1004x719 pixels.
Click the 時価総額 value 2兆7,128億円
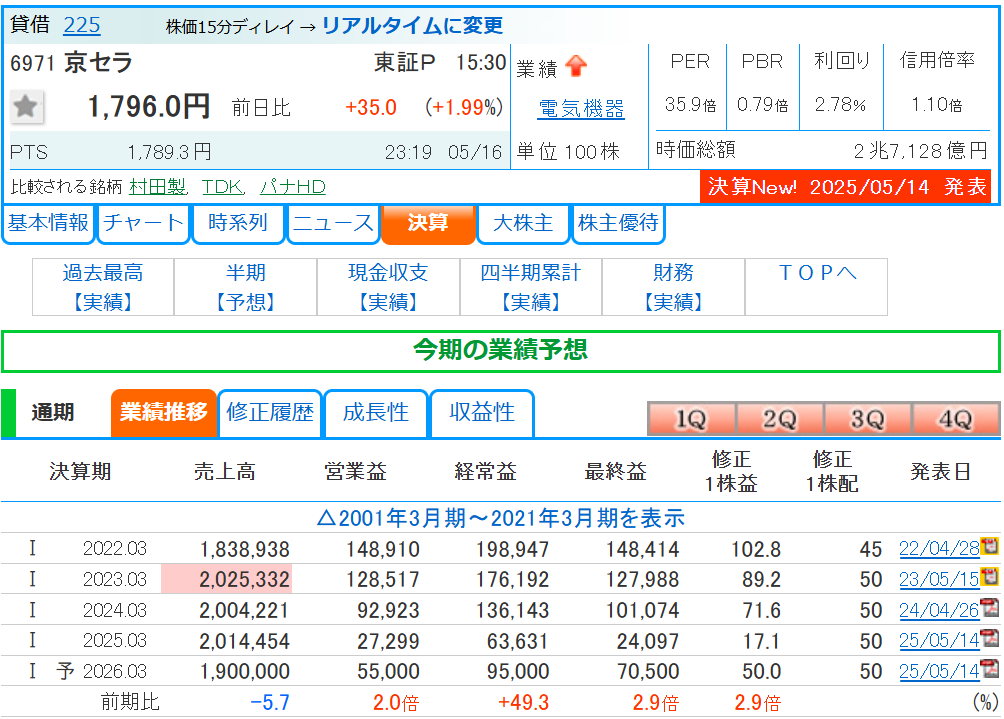point(920,150)
